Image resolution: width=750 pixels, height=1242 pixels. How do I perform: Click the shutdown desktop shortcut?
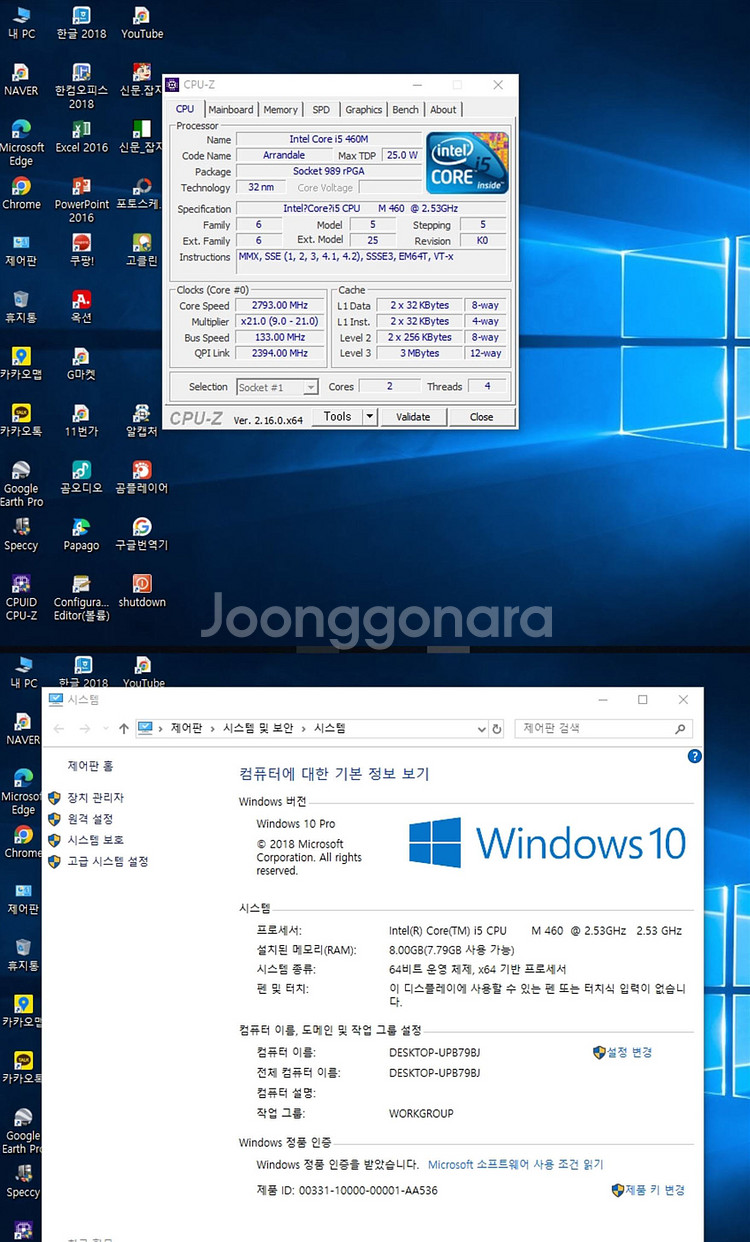(142, 592)
